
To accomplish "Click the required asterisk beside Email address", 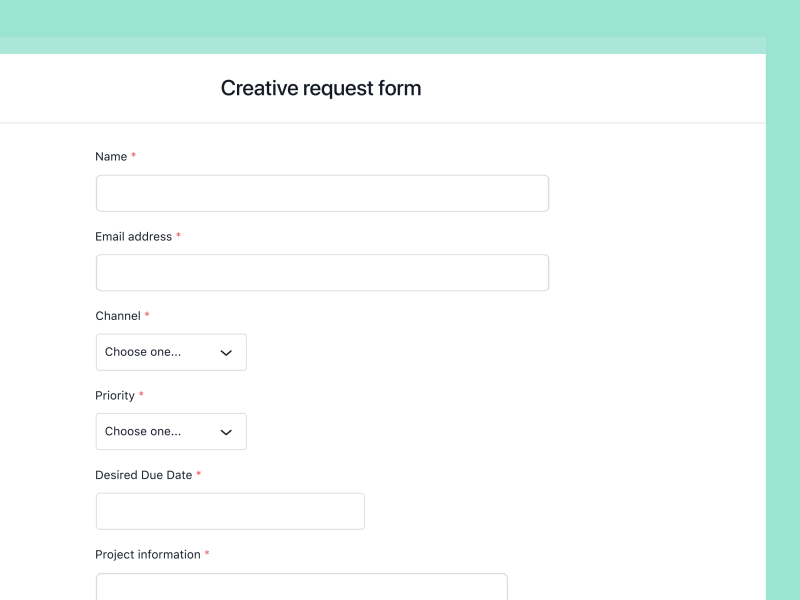I will [178, 236].
